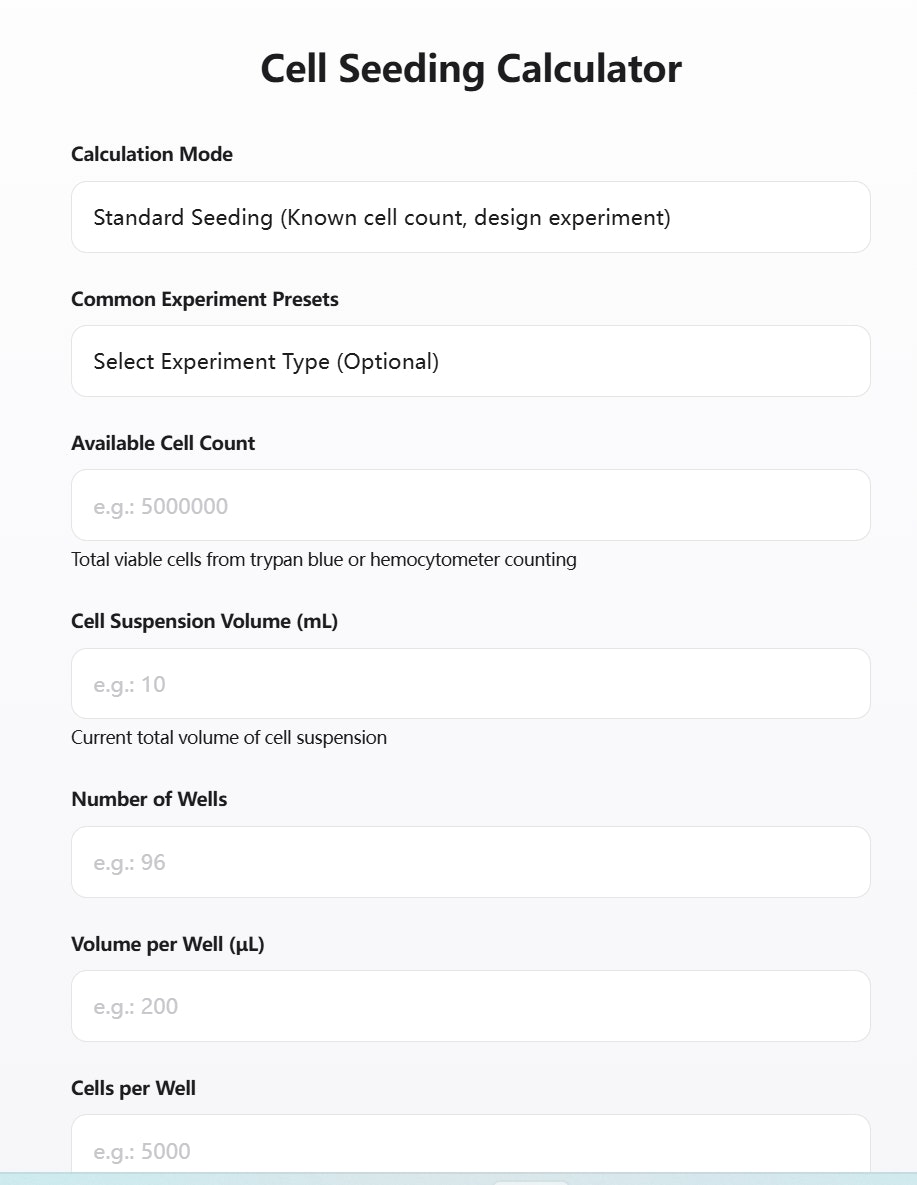Screen dimensions: 917x1185
Task: Click the Cells per Well label
Action: pos(133,1088)
